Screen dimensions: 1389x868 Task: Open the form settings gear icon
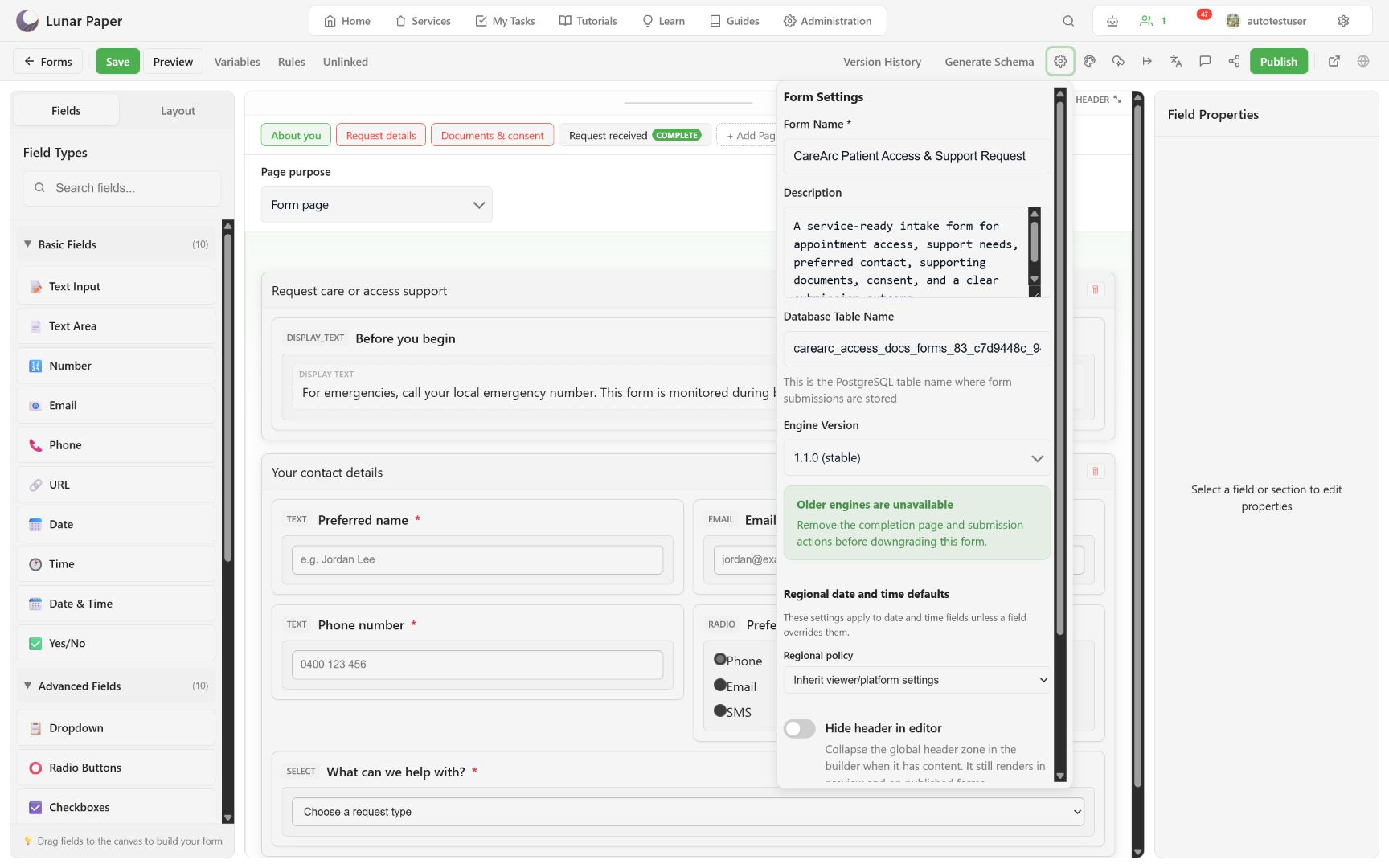coord(1060,61)
